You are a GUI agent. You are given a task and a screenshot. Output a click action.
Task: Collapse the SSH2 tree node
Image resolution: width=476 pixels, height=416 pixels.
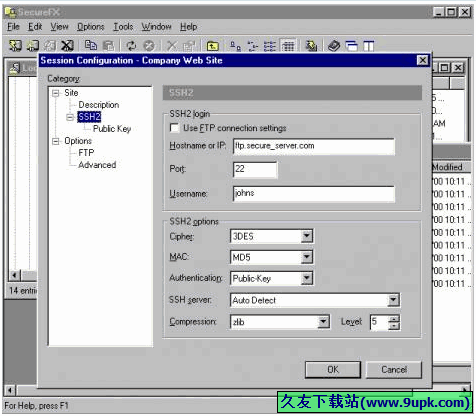(70, 117)
